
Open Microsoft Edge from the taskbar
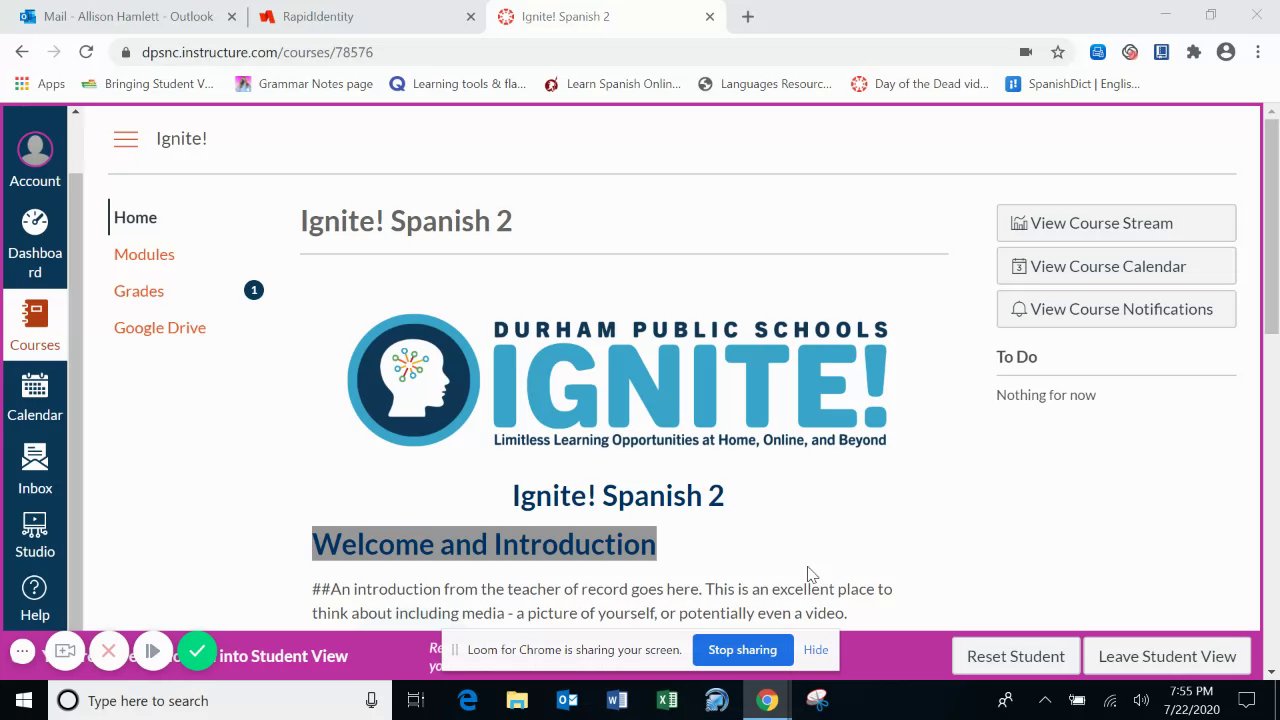point(467,700)
